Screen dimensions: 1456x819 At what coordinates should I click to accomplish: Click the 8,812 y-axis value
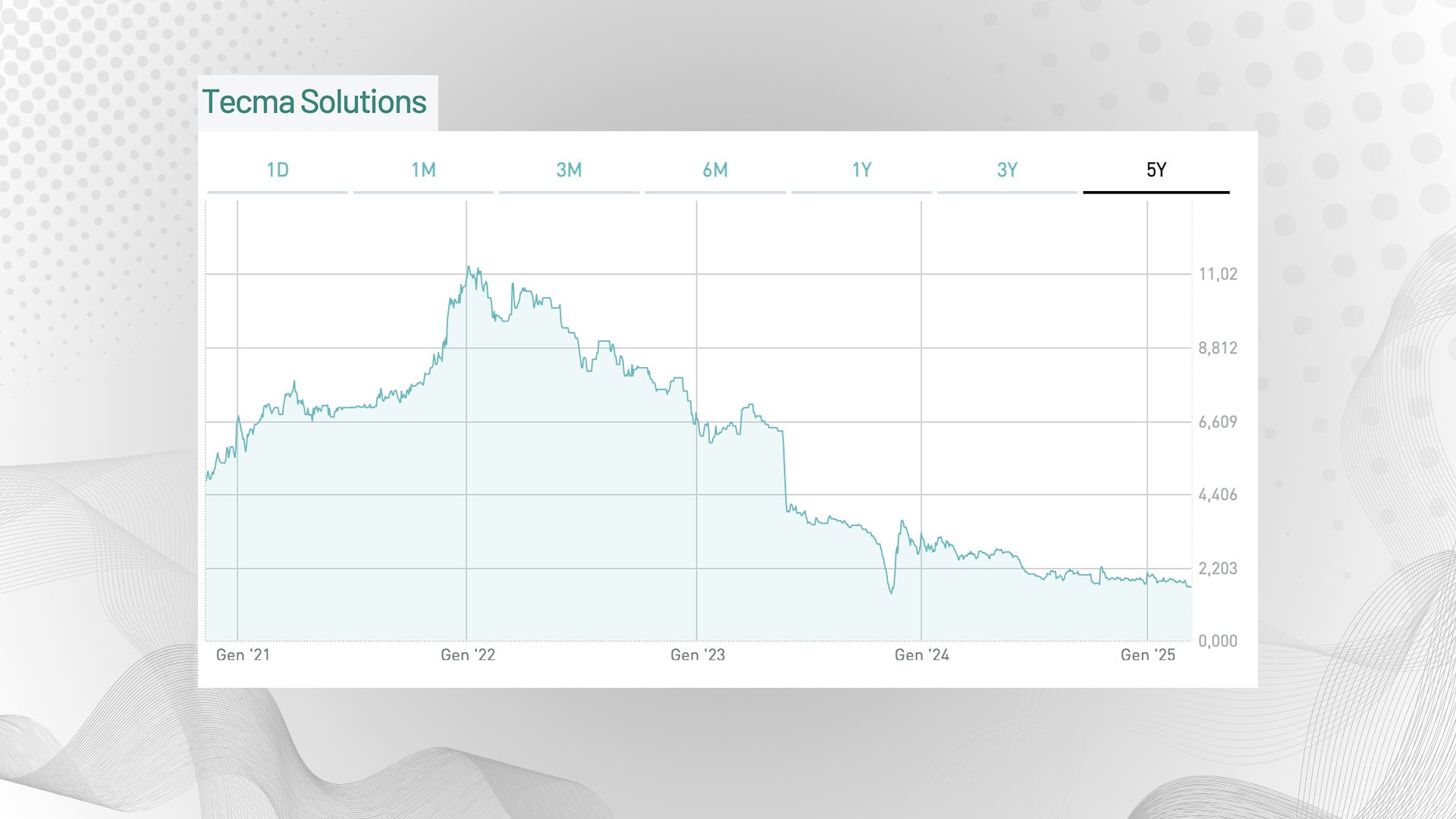(x=1217, y=348)
